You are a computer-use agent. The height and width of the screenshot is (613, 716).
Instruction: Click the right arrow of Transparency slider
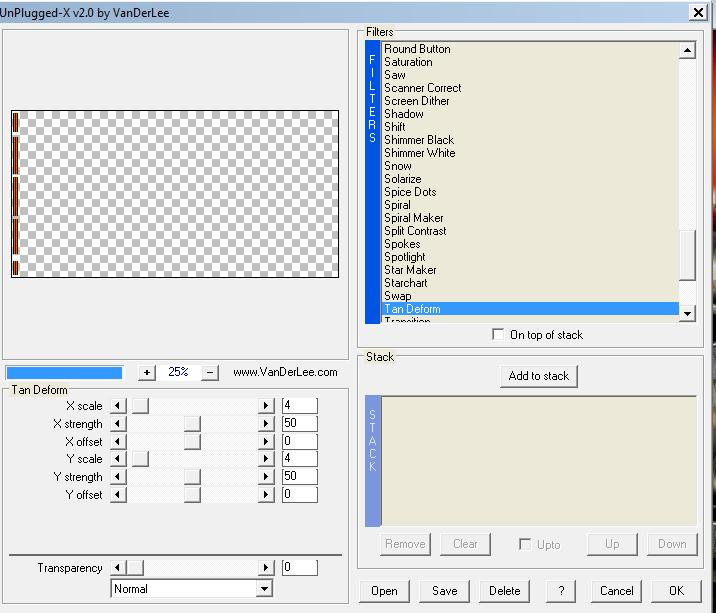pyautogui.click(x=266, y=567)
